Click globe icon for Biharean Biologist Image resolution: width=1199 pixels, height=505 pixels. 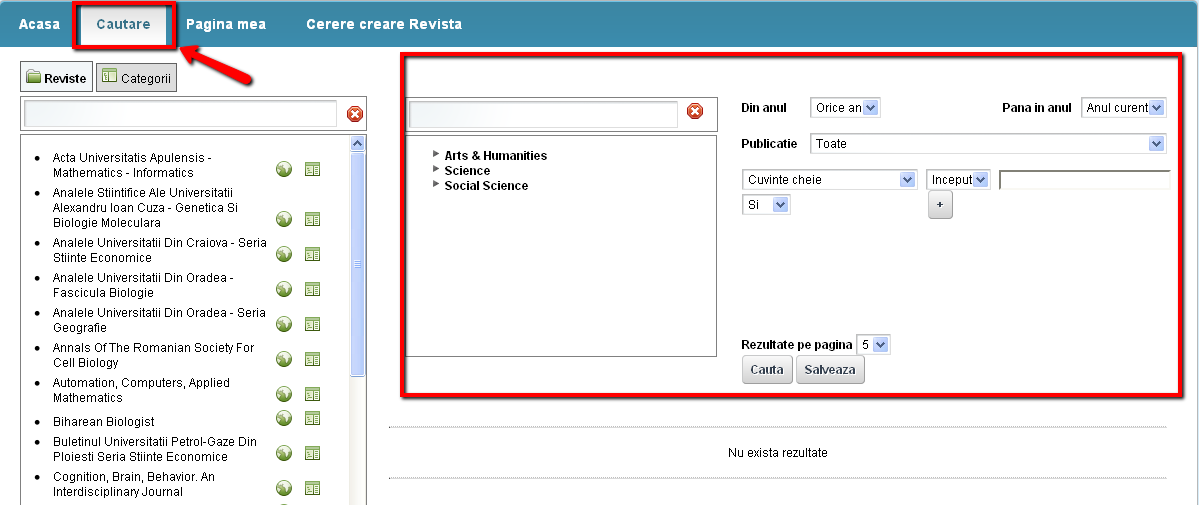point(284,418)
